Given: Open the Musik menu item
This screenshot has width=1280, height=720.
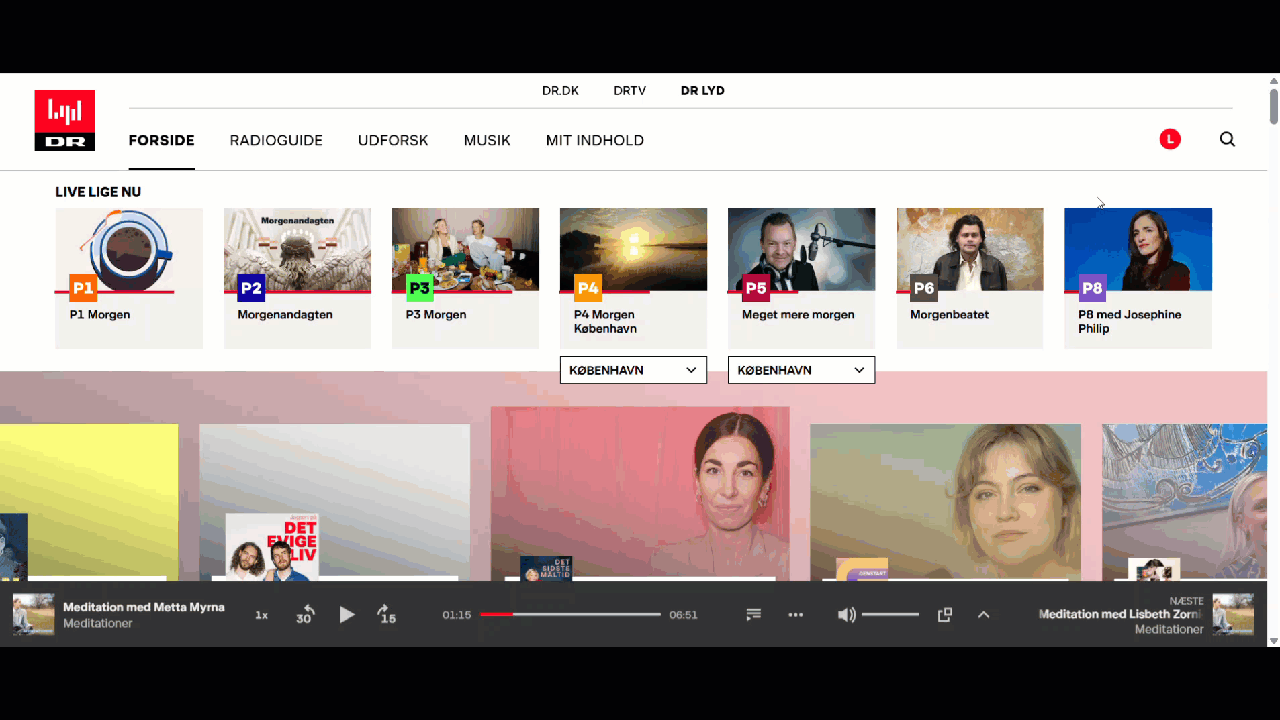Looking at the screenshot, I should [x=487, y=140].
